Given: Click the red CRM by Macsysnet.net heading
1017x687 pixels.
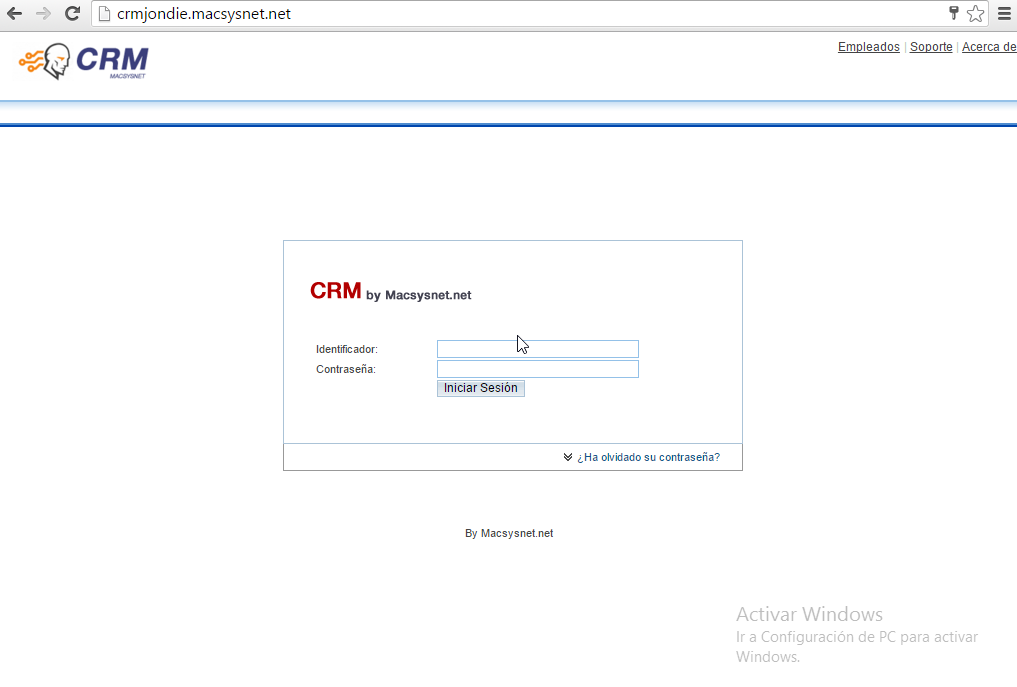Looking at the screenshot, I should click(x=390, y=292).
